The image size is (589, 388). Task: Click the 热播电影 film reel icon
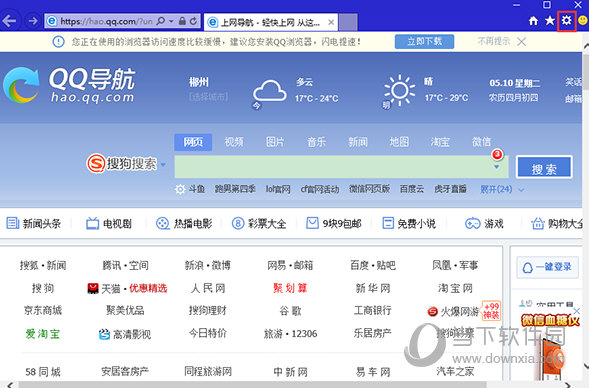163,223
